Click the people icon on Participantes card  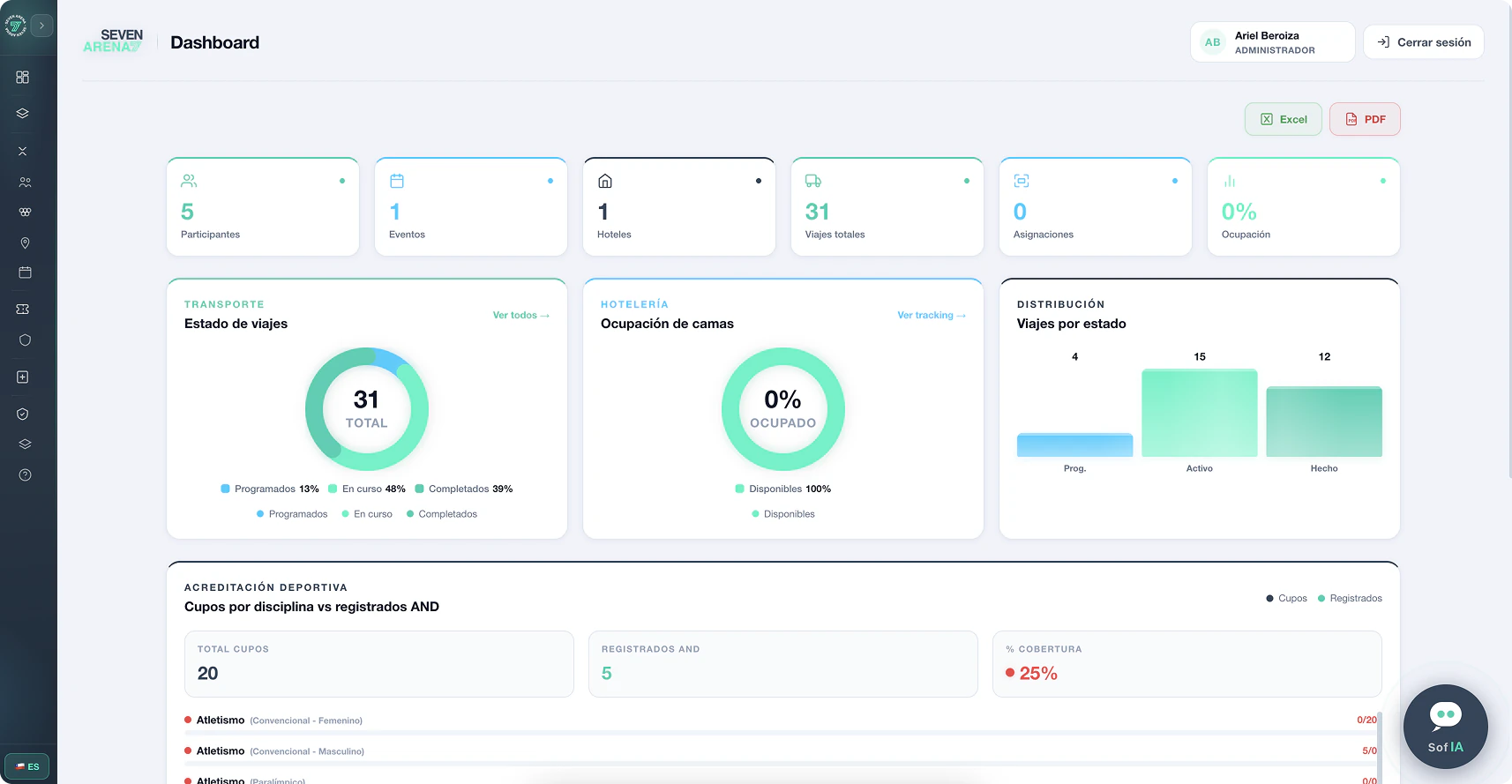[x=189, y=181]
